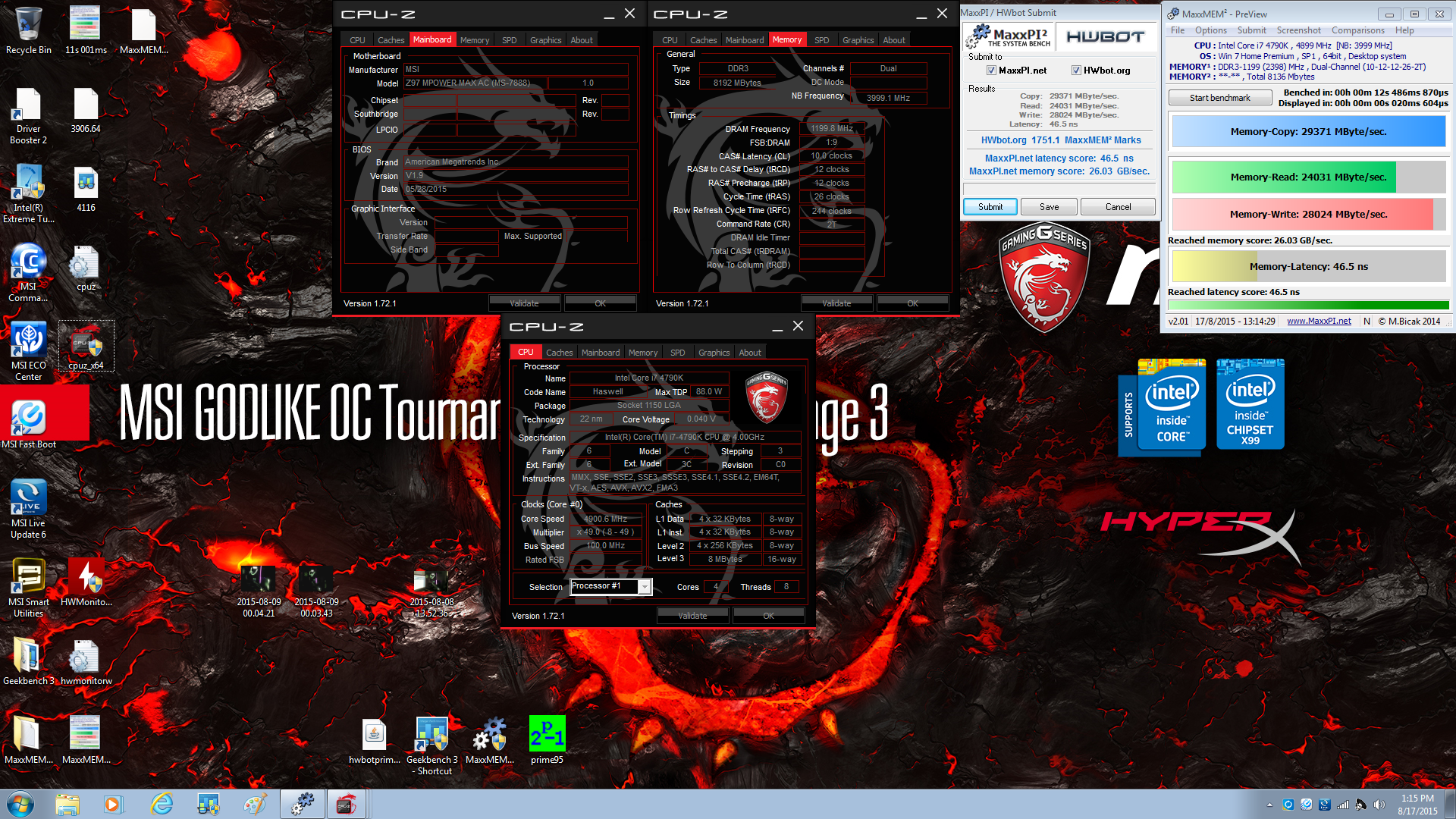The image size is (1456, 819).
Task: Open the 3906.64 desktop file
Action: (86, 110)
